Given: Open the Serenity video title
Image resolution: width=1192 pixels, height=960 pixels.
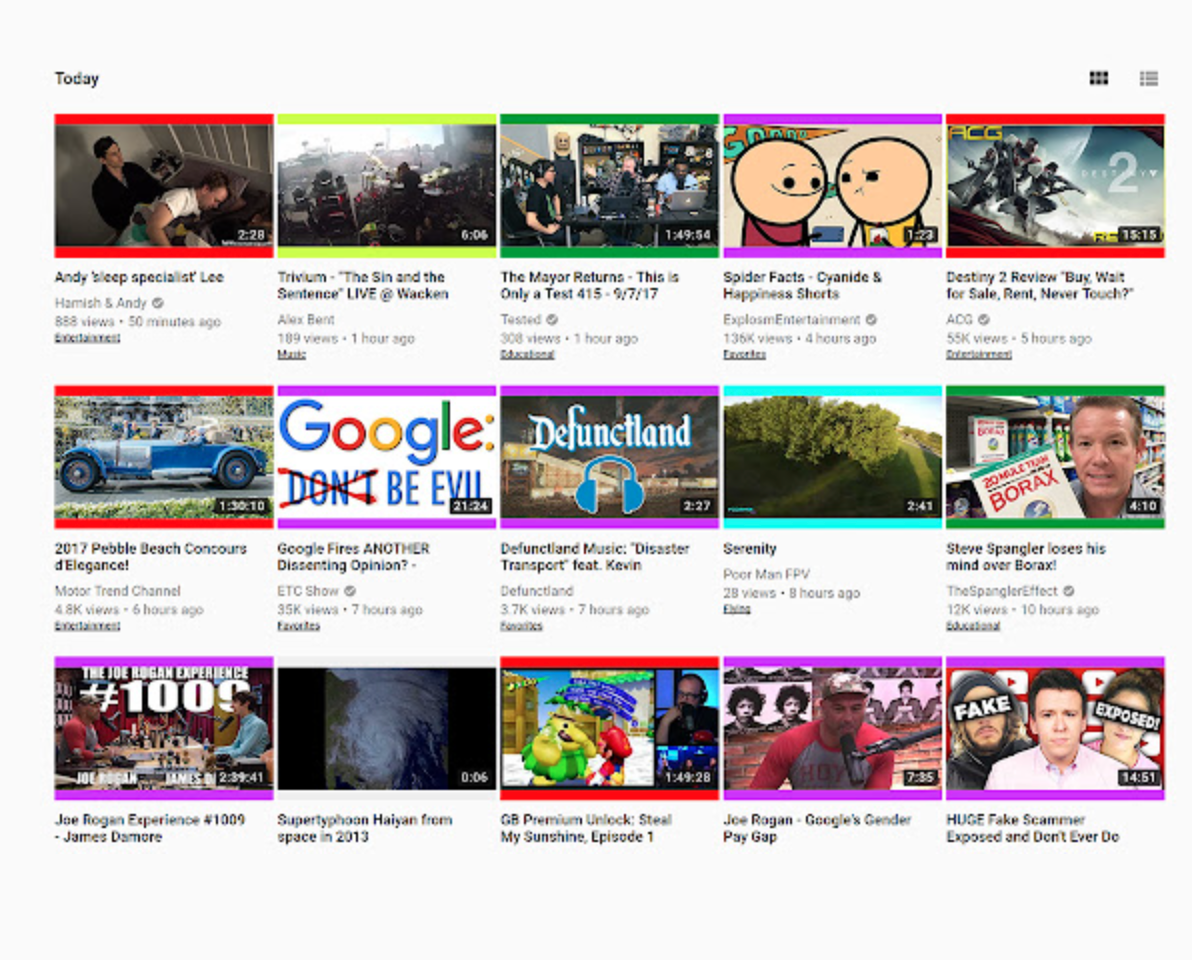Looking at the screenshot, I should [x=749, y=548].
